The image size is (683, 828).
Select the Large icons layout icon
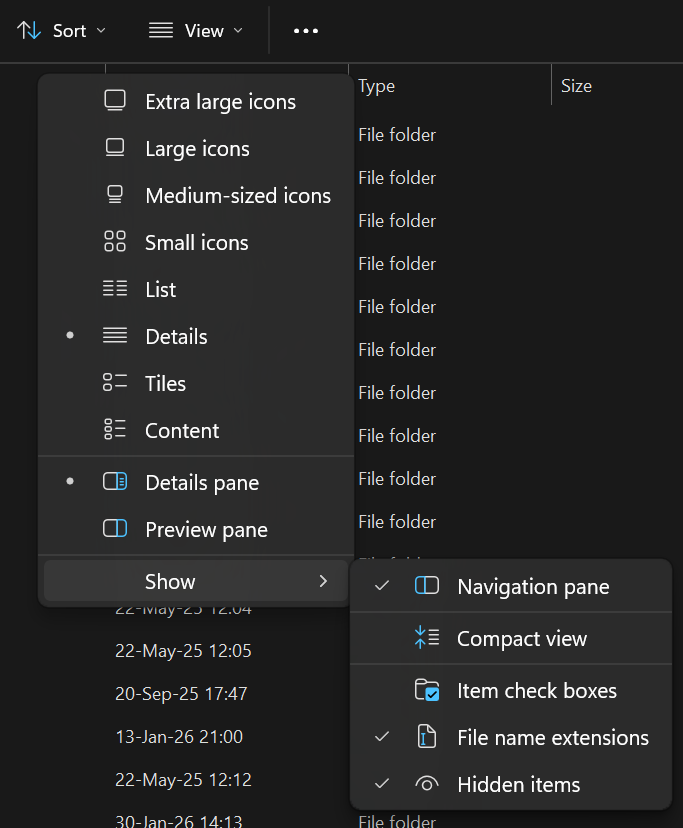[115, 148]
